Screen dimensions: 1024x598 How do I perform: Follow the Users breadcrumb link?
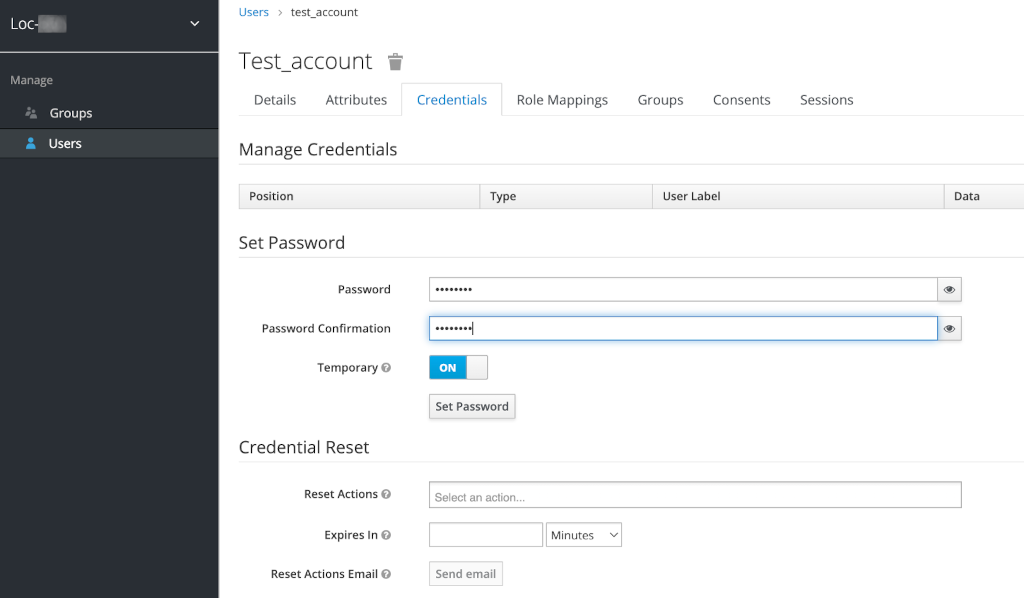(254, 12)
